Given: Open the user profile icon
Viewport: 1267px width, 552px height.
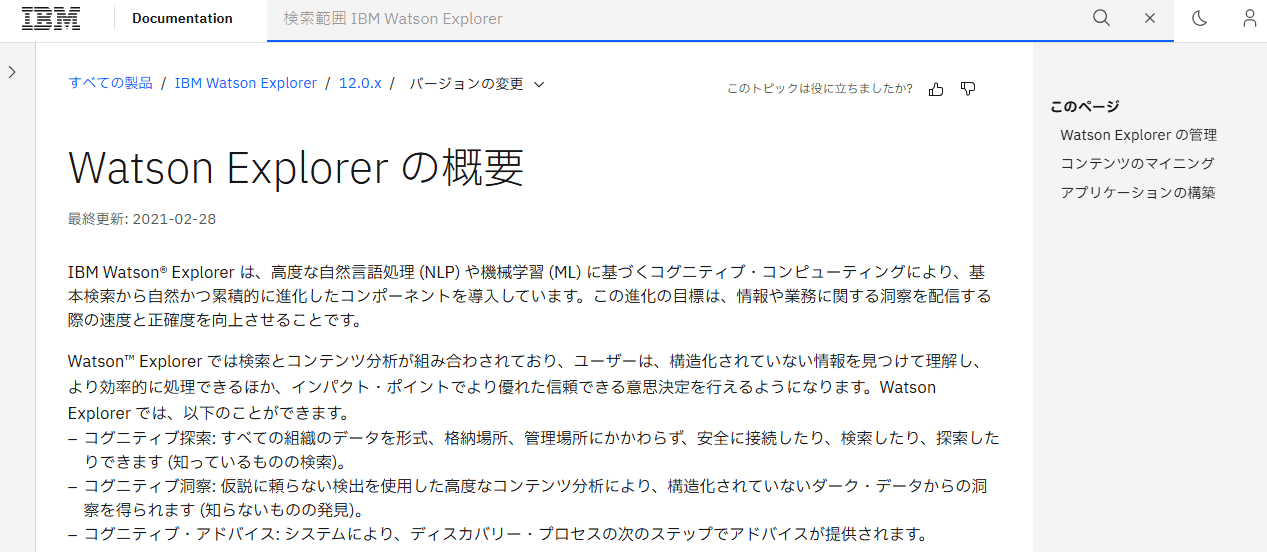Looking at the screenshot, I should click(x=1250, y=18).
